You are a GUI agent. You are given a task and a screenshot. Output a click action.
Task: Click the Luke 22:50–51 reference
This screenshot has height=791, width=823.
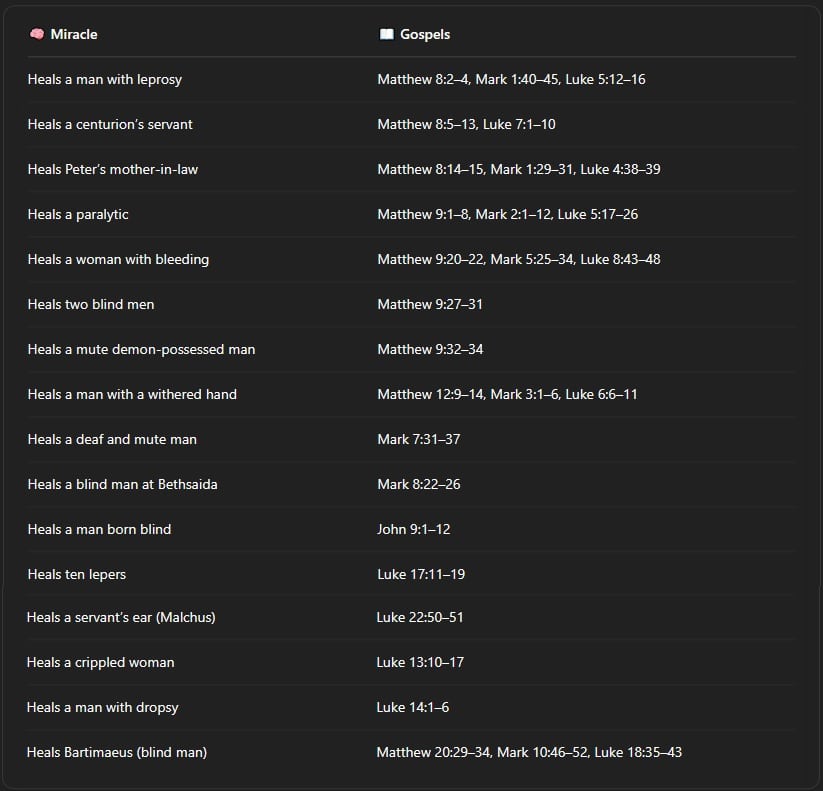coord(419,617)
